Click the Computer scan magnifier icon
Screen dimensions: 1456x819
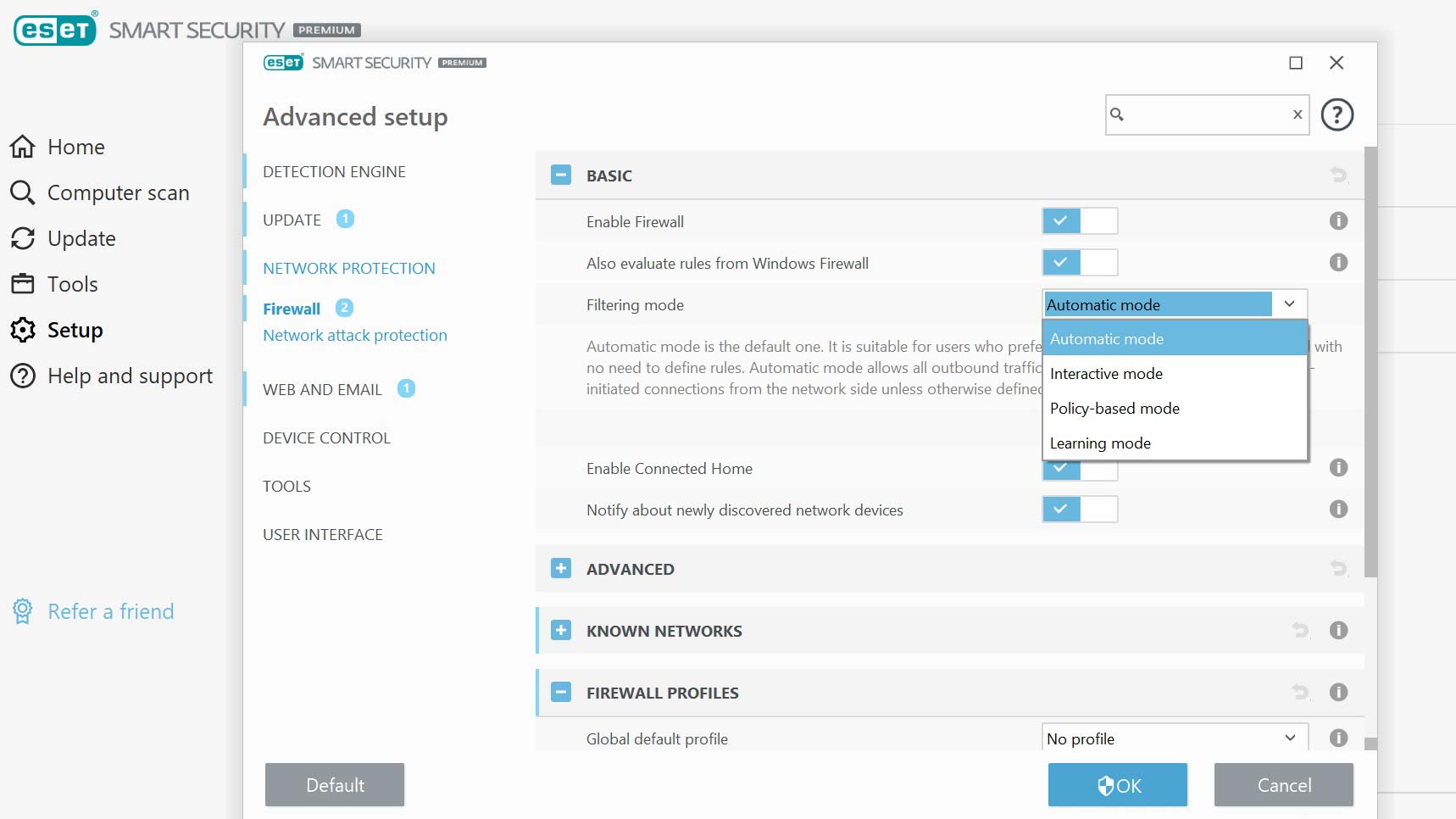point(23,192)
